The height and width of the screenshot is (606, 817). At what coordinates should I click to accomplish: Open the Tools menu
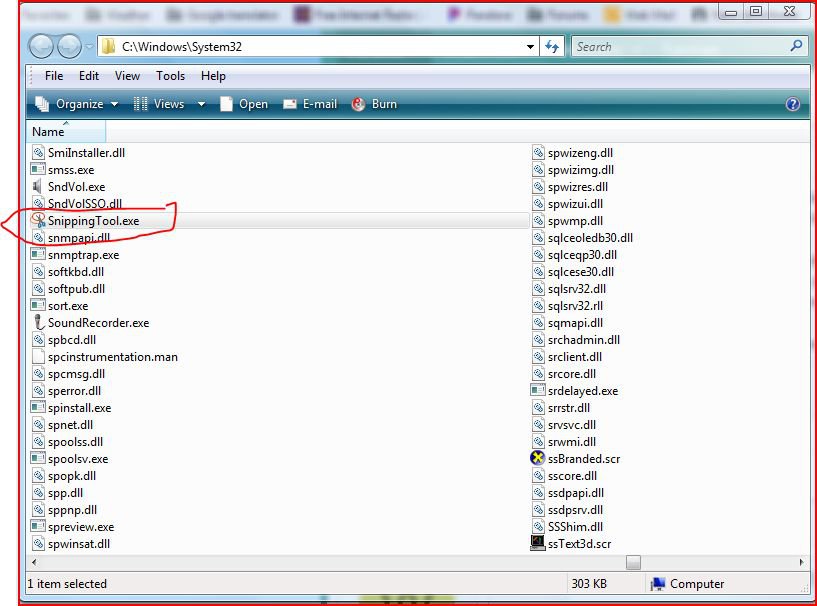click(170, 76)
